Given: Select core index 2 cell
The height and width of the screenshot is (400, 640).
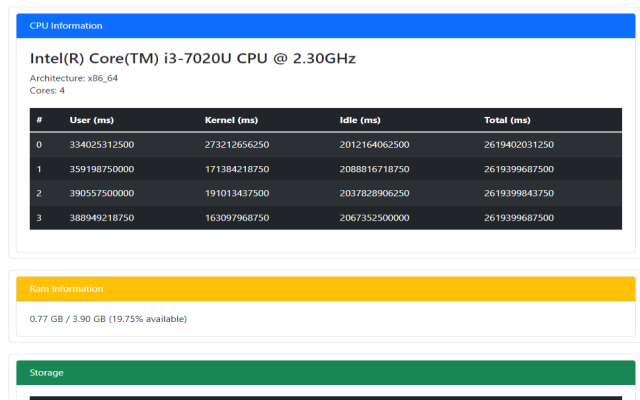Looking at the screenshot, I should click(39, 193).
